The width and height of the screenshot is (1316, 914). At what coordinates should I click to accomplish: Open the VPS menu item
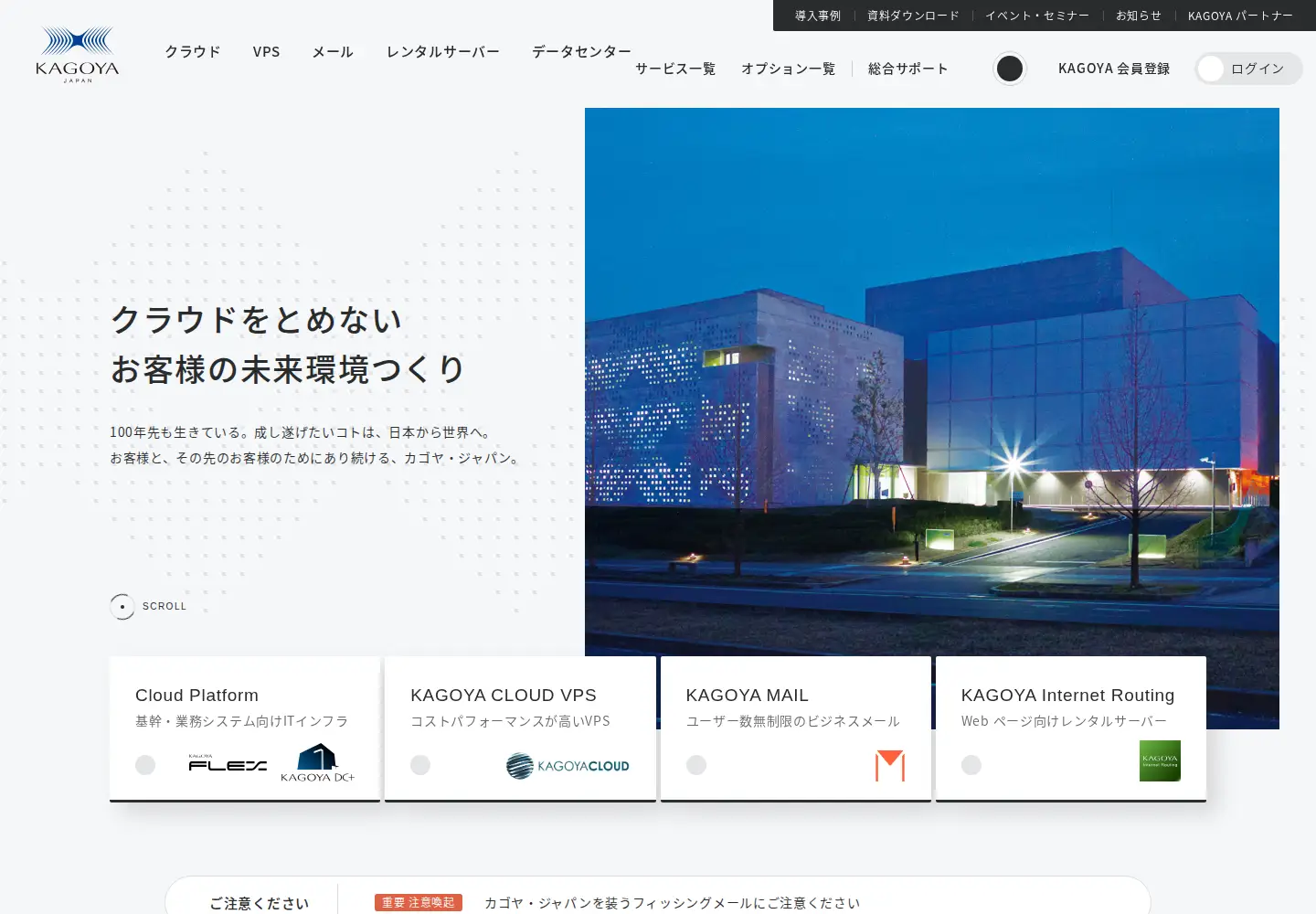tap(267, 52)
